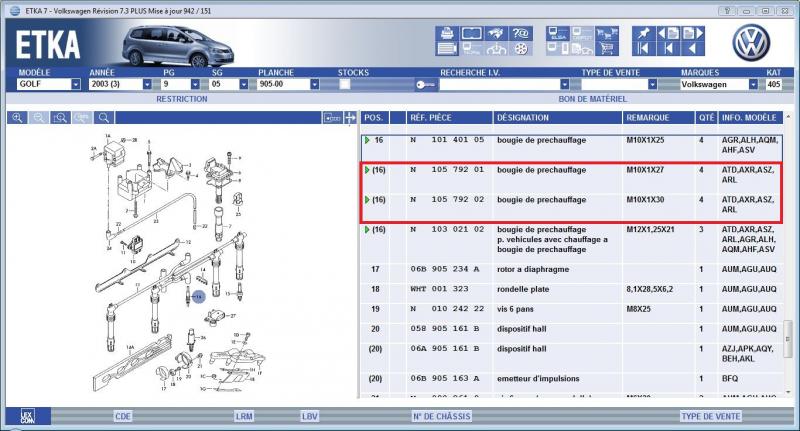Open the single shopping cart icon
Viewport: 800px width, 431px height.
[607, 49]
